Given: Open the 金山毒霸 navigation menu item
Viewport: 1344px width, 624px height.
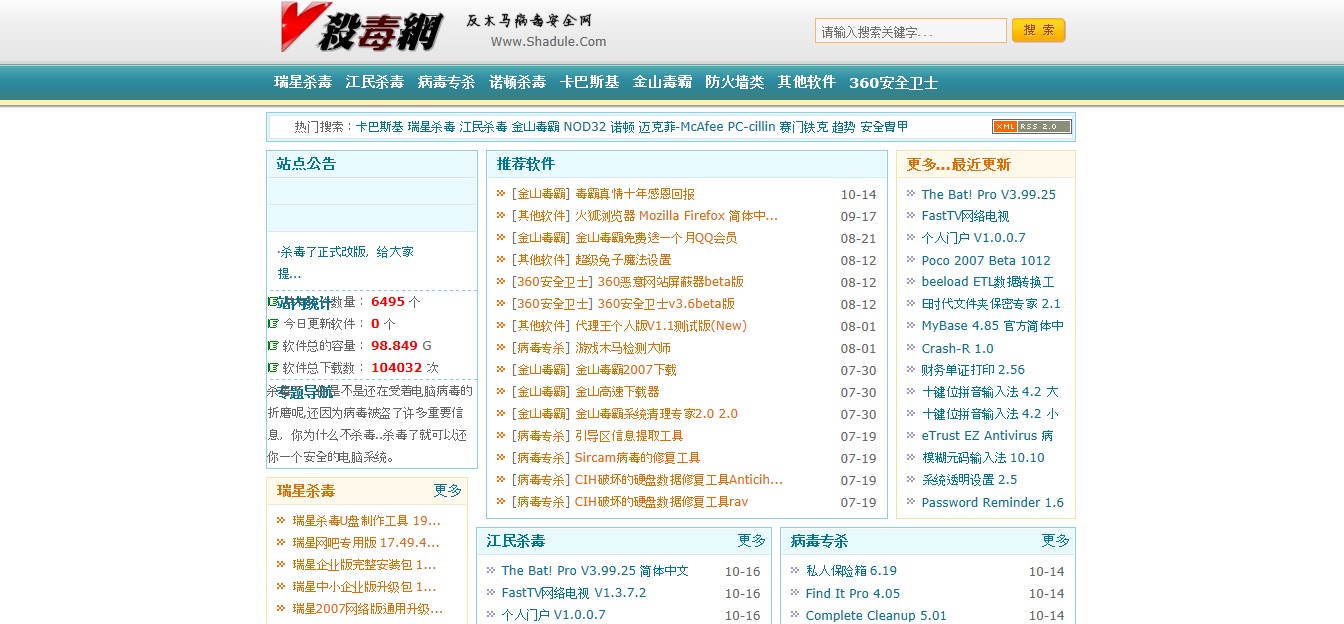Looking at the screenshot, I should tap(662, 82).
